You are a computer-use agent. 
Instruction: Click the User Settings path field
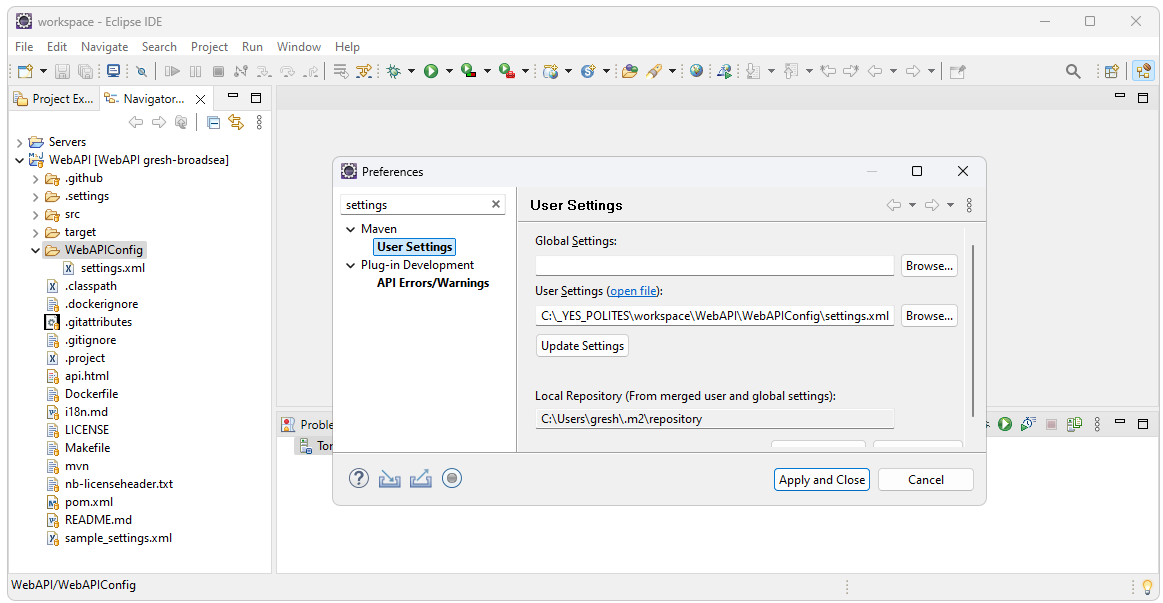pyautogui.click(x=714, y=316)
